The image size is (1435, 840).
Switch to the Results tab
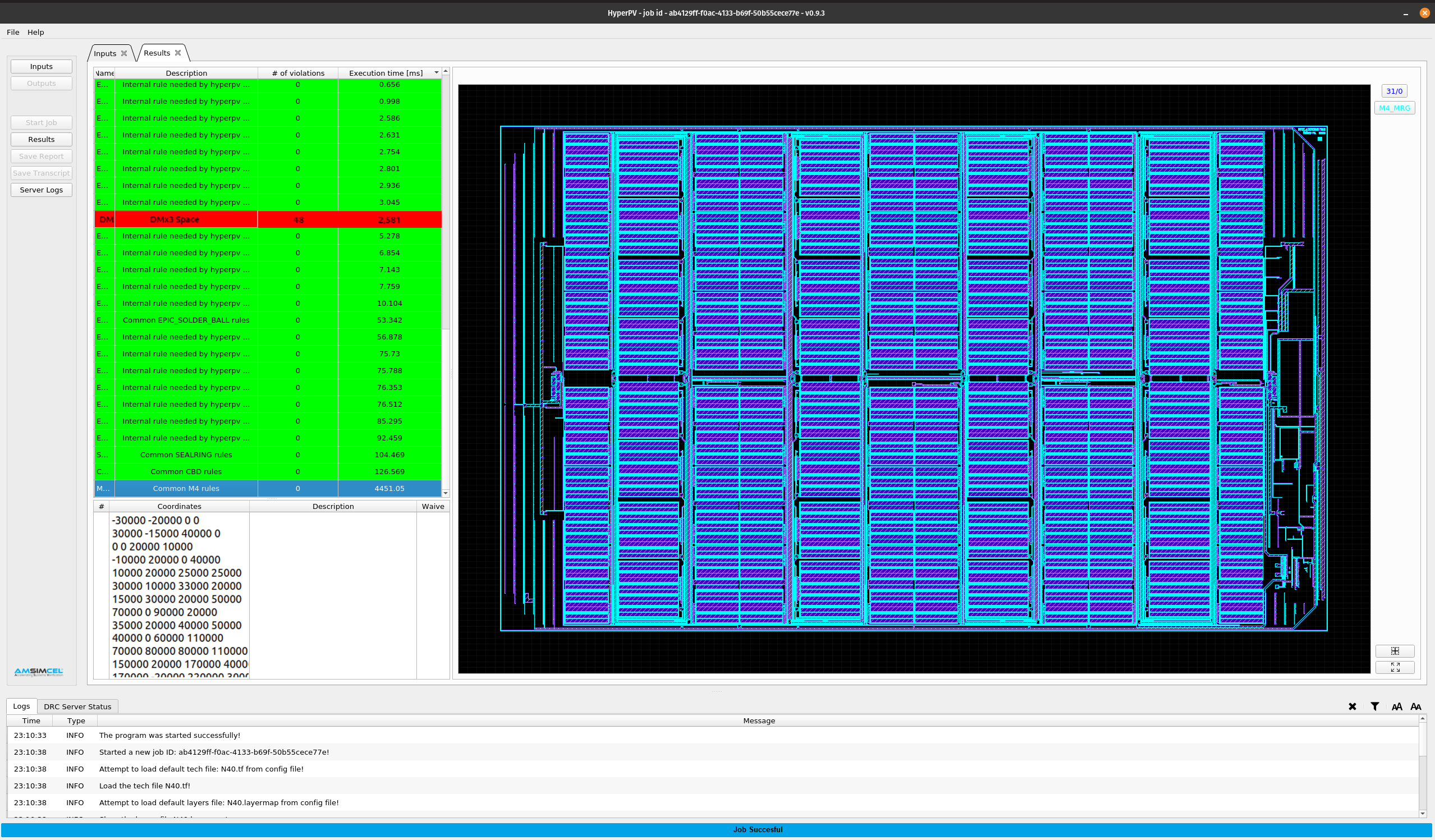(157, 53)
